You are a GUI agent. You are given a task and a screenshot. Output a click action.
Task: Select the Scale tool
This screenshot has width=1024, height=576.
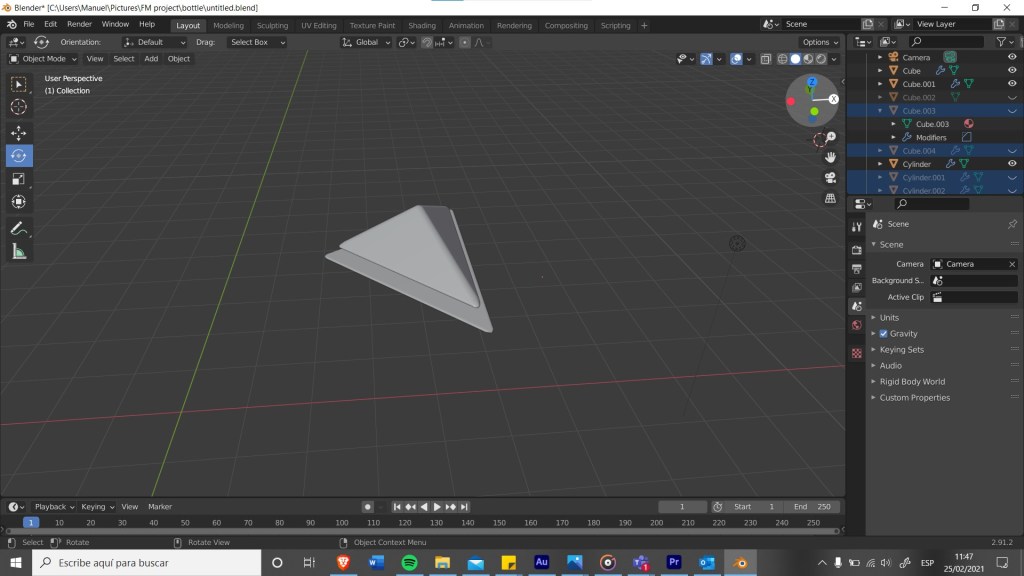[x=18, y=179]
